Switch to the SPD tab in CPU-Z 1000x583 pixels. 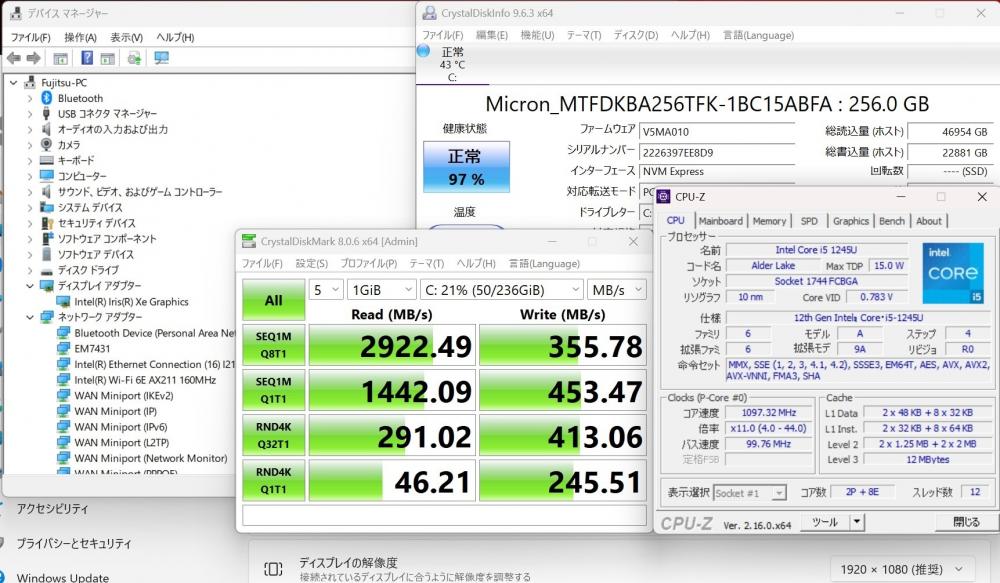coord(809,221)
